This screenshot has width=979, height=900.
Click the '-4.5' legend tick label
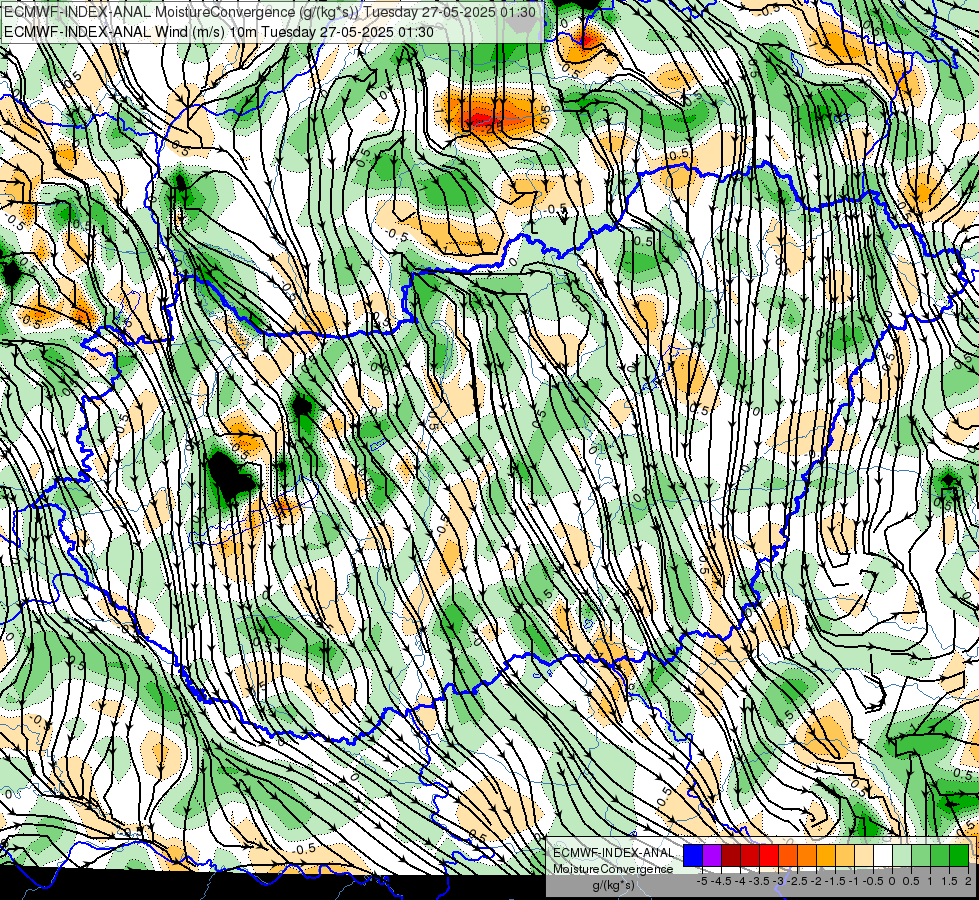coord(721,881)
